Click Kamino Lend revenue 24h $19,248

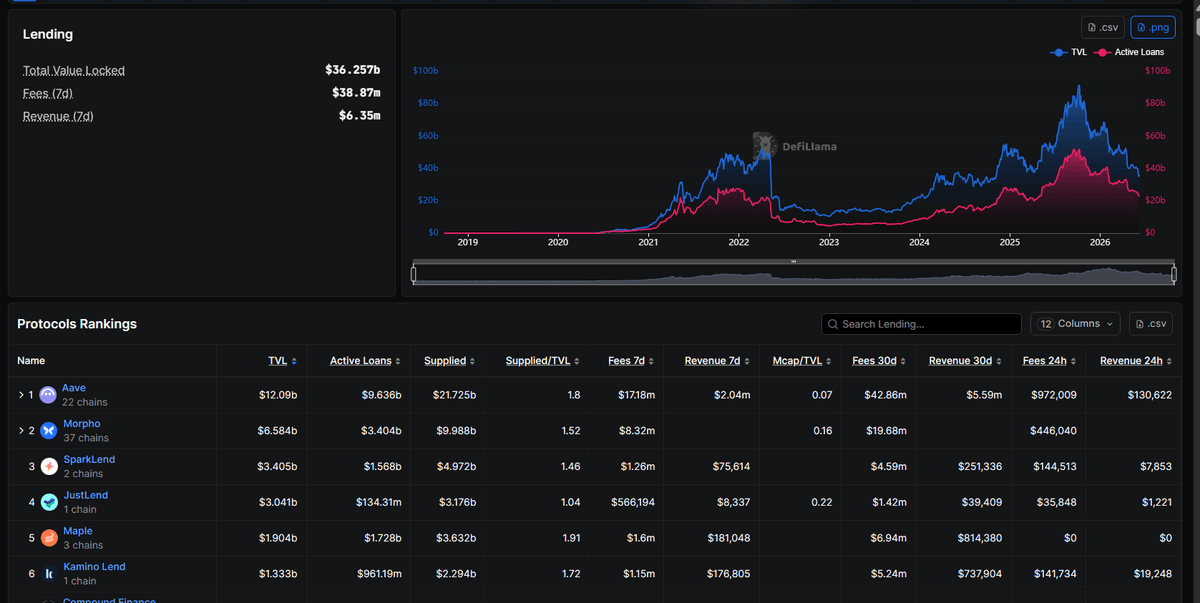click(x=1151, y=574)
